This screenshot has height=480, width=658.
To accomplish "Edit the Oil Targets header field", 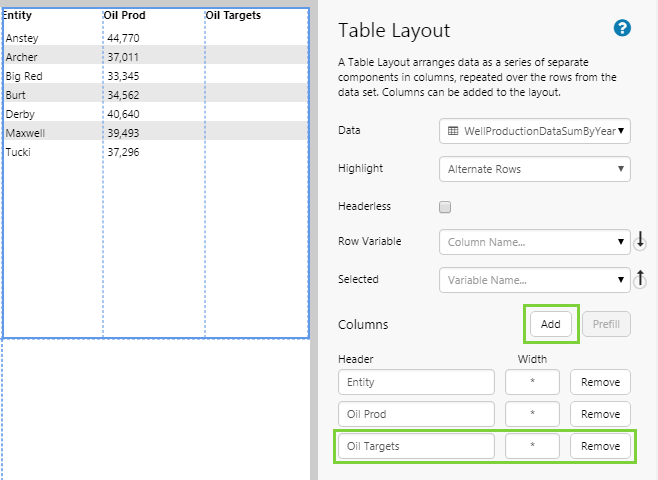I will [x=416, y=446].
